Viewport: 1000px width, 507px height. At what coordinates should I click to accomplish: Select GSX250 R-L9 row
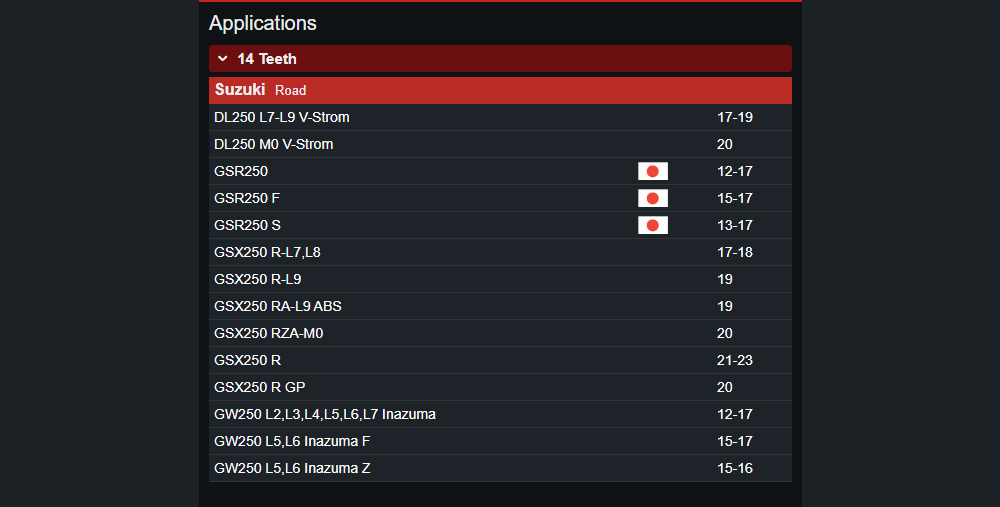point(257,279)
